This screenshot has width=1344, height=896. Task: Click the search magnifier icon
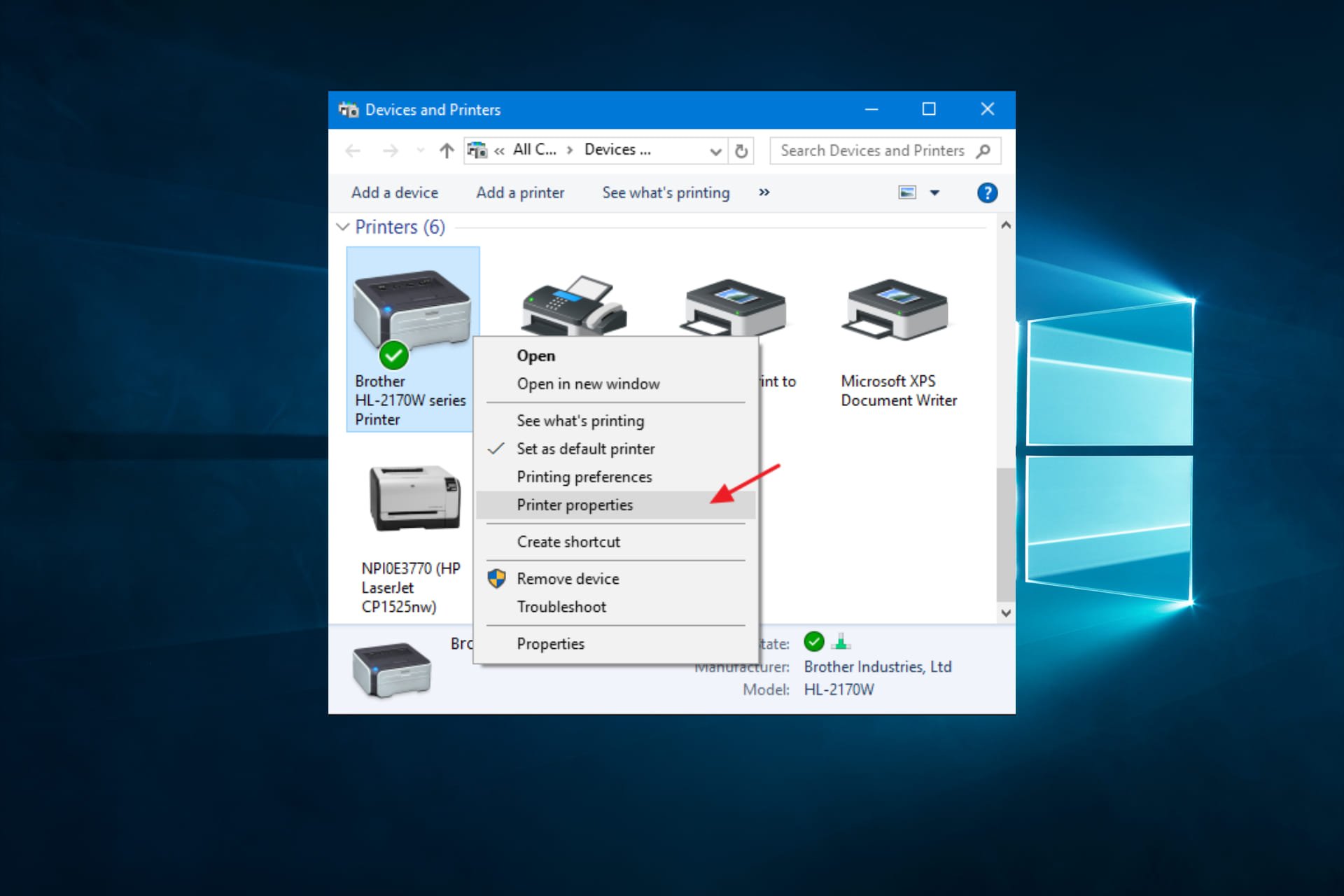click(983, 150)
